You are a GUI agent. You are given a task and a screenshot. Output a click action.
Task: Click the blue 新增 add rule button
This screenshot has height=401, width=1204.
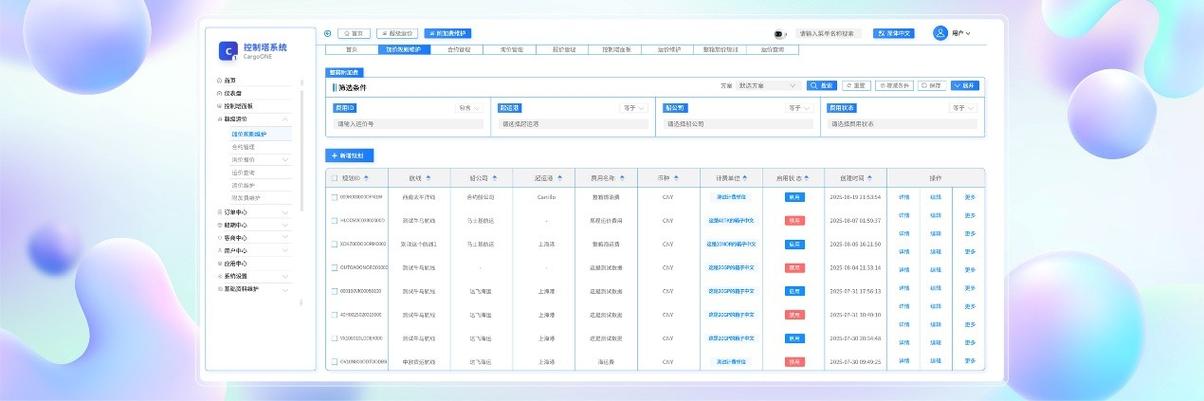pyautogui.click(x=351, y=156)
